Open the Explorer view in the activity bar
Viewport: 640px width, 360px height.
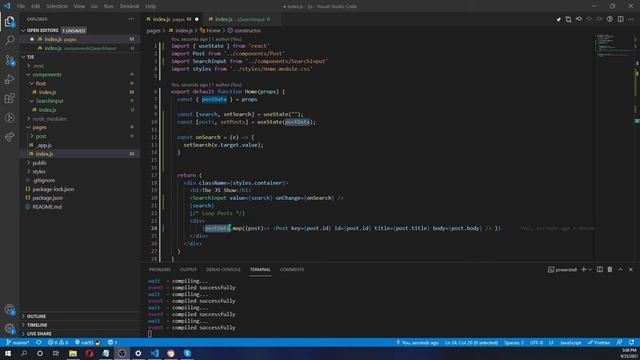(x=9, y=22)
